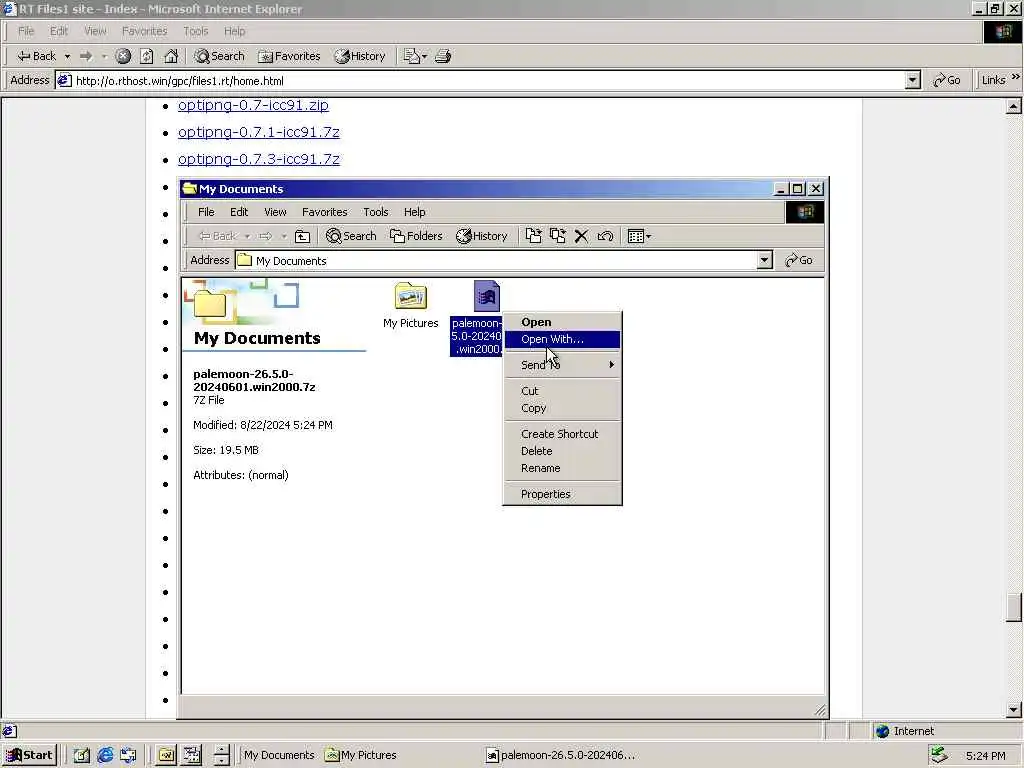Toggle the Folders pane in My Documents
1024x768 pixels.
[416, 236]
